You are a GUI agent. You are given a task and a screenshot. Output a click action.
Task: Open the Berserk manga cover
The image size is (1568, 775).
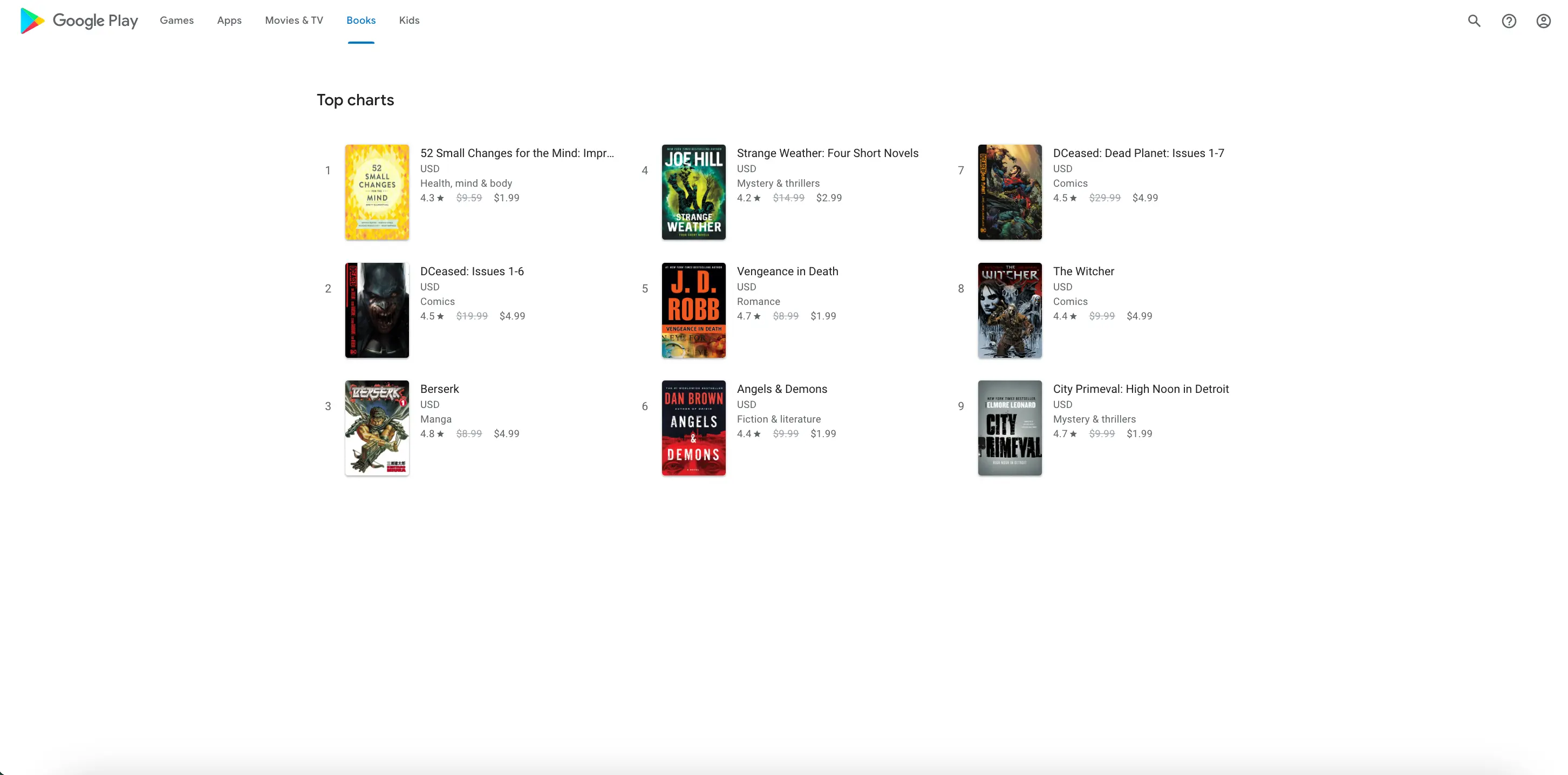377,428
